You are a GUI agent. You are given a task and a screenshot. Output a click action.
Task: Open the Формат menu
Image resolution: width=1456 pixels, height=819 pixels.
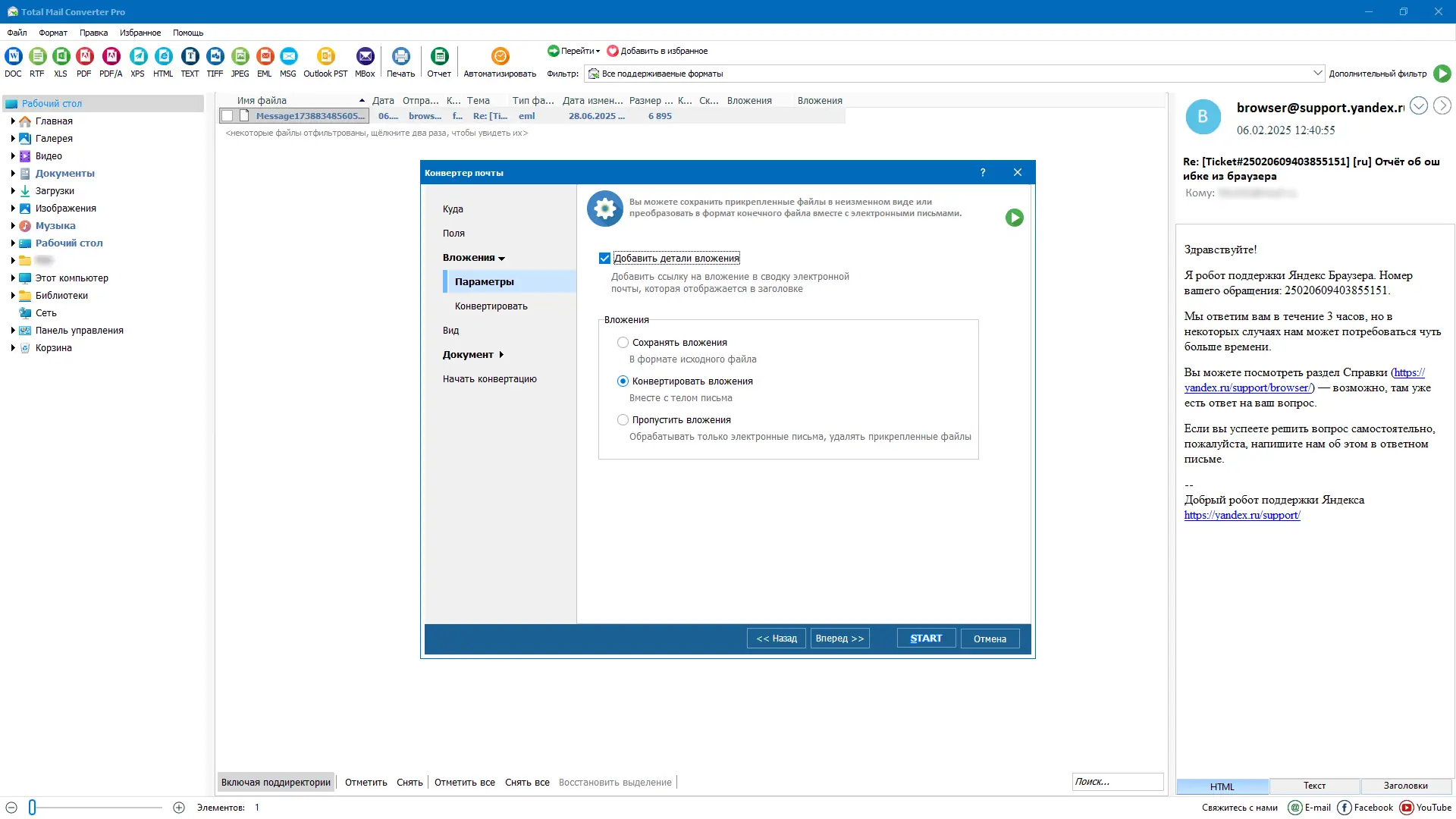(52, 33)
